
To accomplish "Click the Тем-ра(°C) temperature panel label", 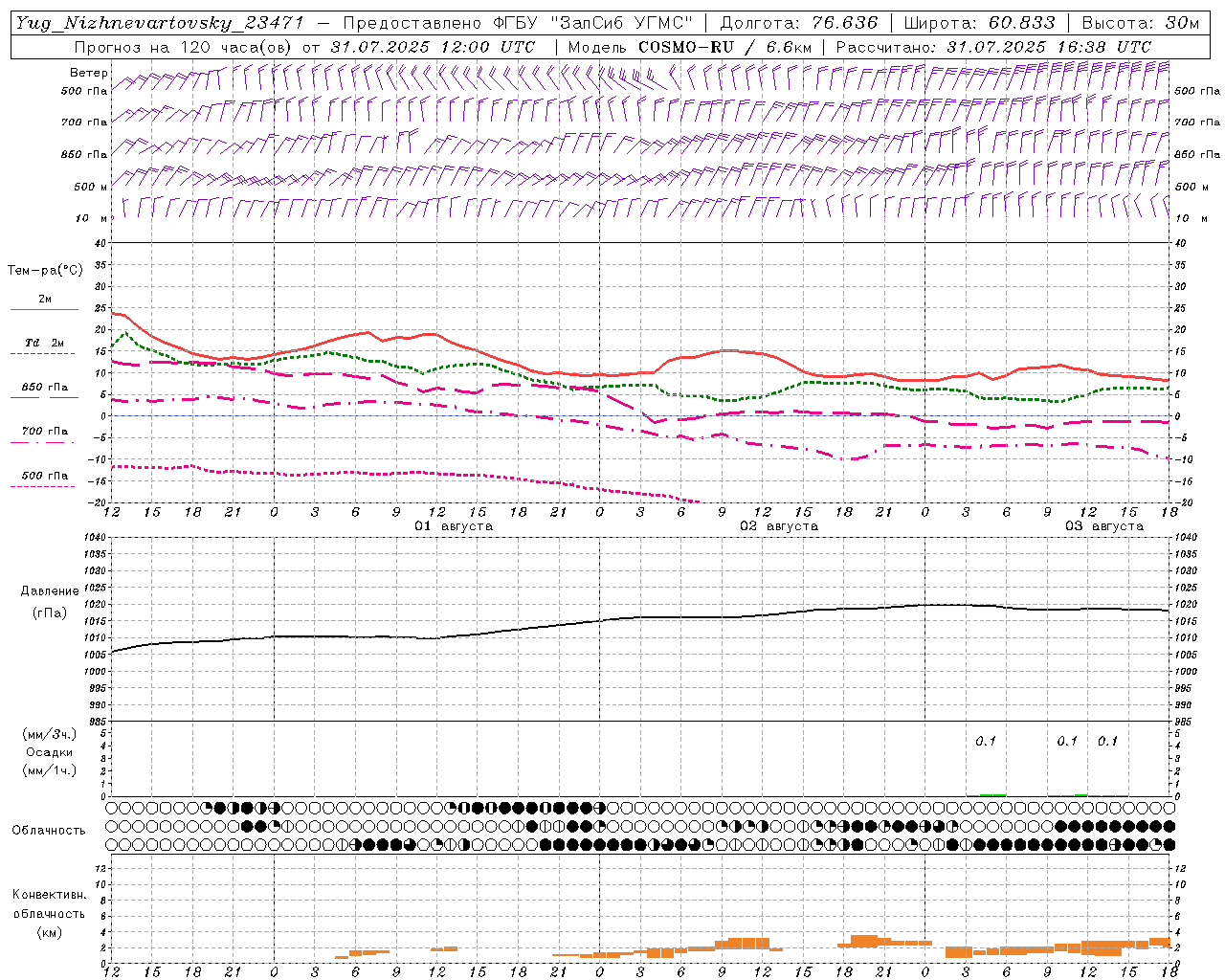I will point(45,271).
